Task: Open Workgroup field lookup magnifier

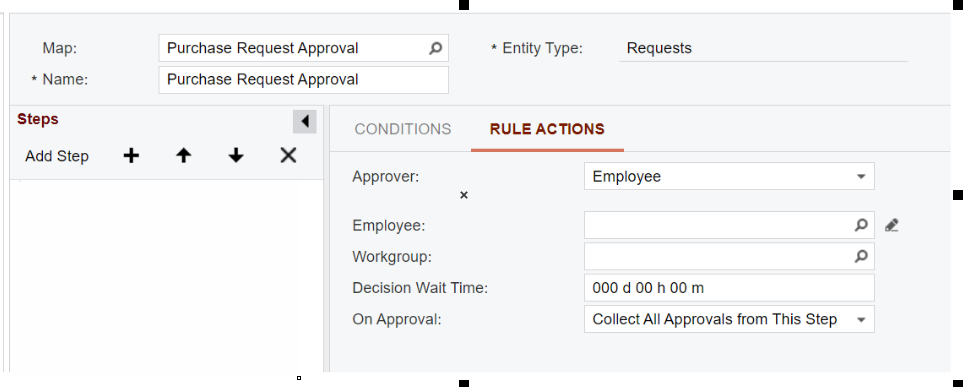Action: (861, 256)
